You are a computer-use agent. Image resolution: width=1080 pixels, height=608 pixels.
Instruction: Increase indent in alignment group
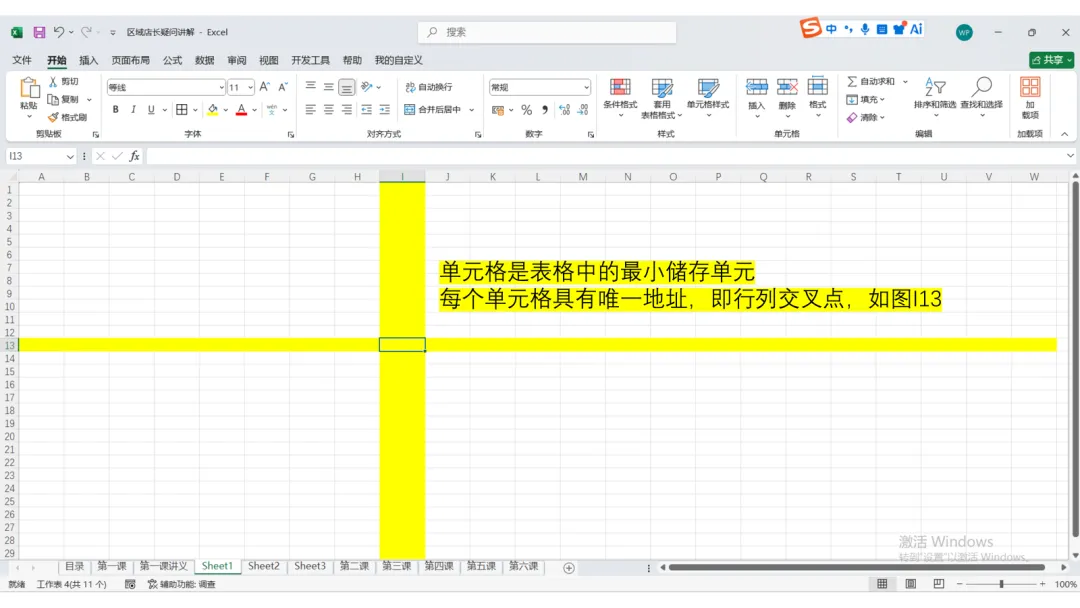pyautogui.click(x=384, y=109)
